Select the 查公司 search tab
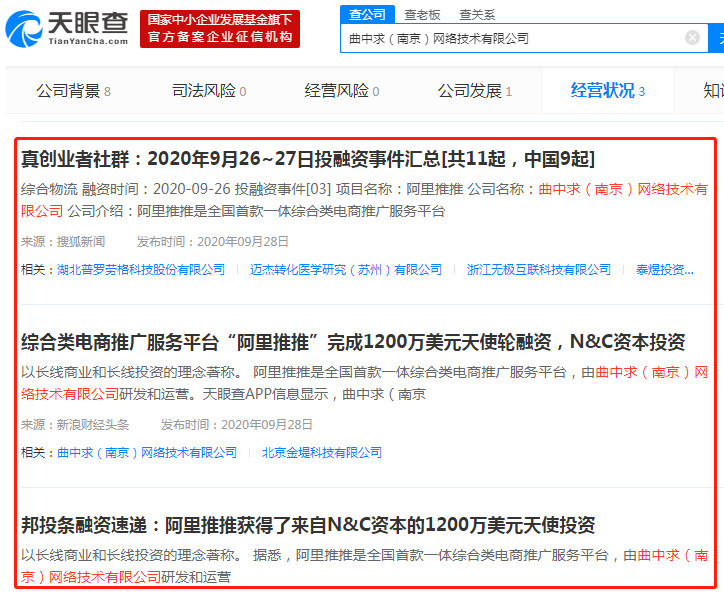This screenshot has height=597, width=724. tap(368, 14)
